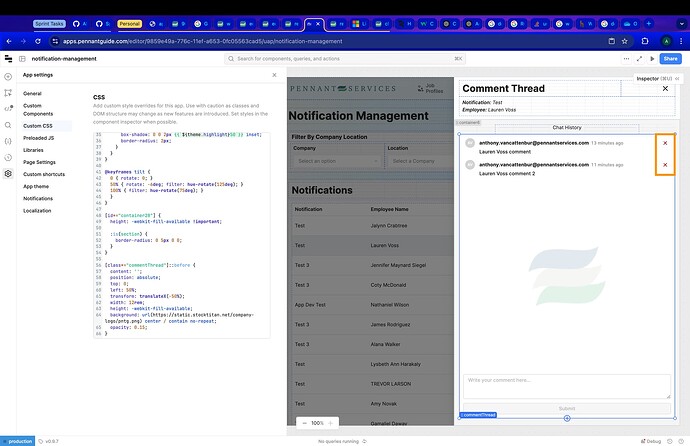690x446 pixels.
Task: Click inside the CSS code editor
Action: 182,234
